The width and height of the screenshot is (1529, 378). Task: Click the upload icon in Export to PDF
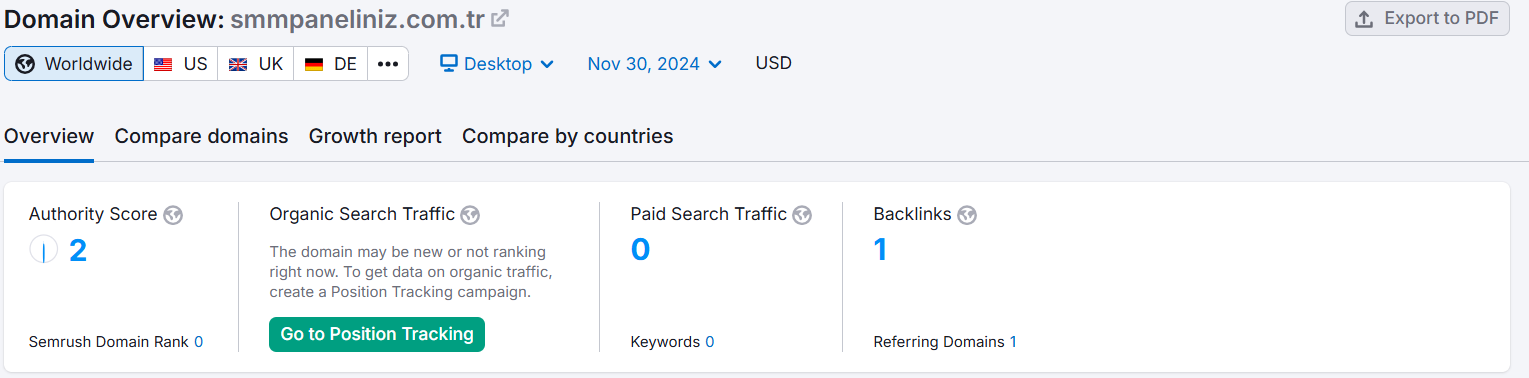1364,19
